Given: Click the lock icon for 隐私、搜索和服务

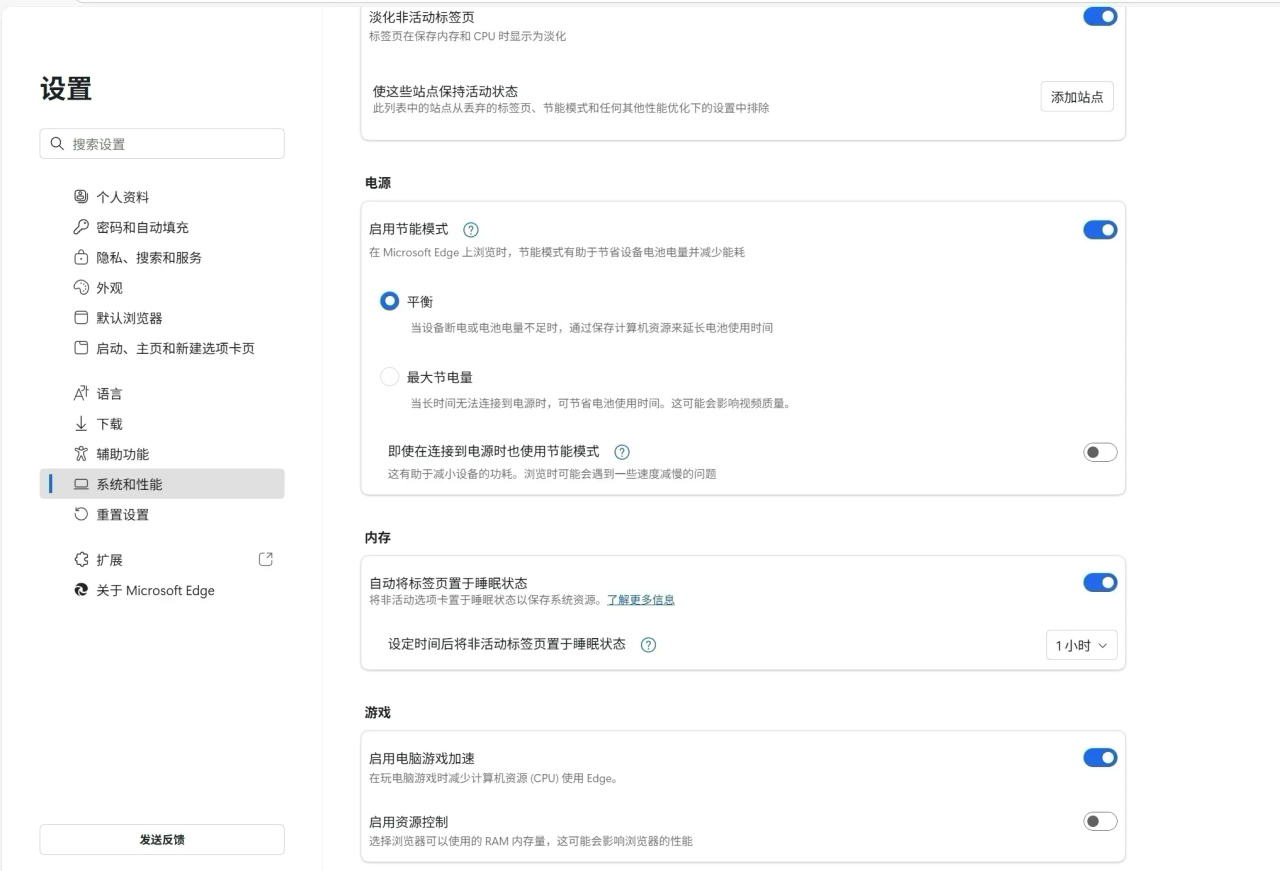Looking at the screenshot, I should pos(81,257).
